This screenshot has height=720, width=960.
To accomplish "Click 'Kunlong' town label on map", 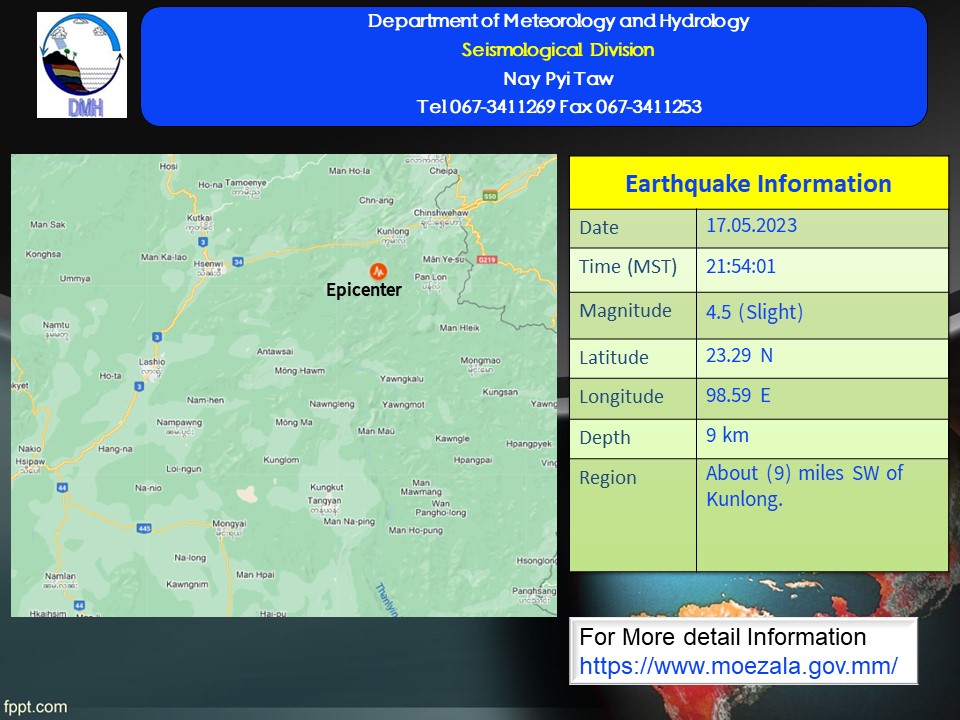I will point(392,231).
